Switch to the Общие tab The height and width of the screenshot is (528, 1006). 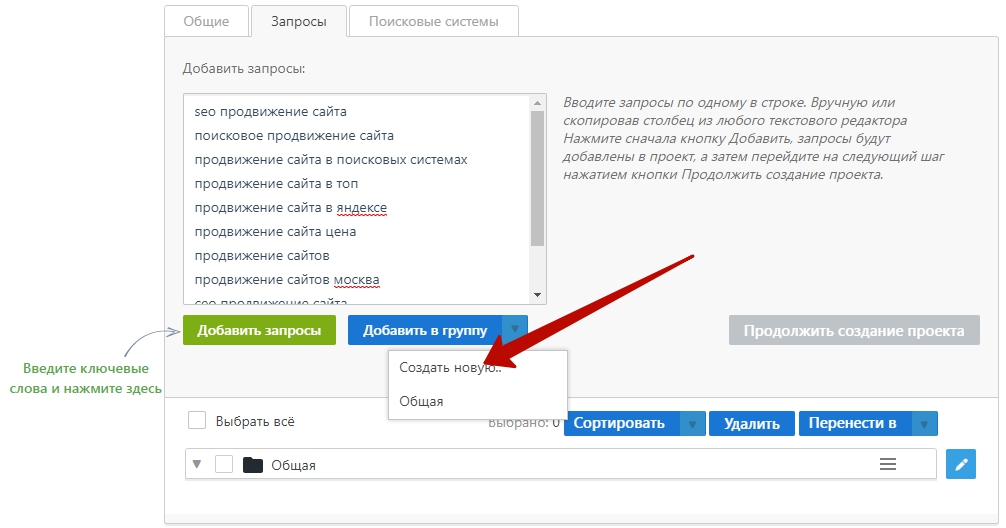206,21
